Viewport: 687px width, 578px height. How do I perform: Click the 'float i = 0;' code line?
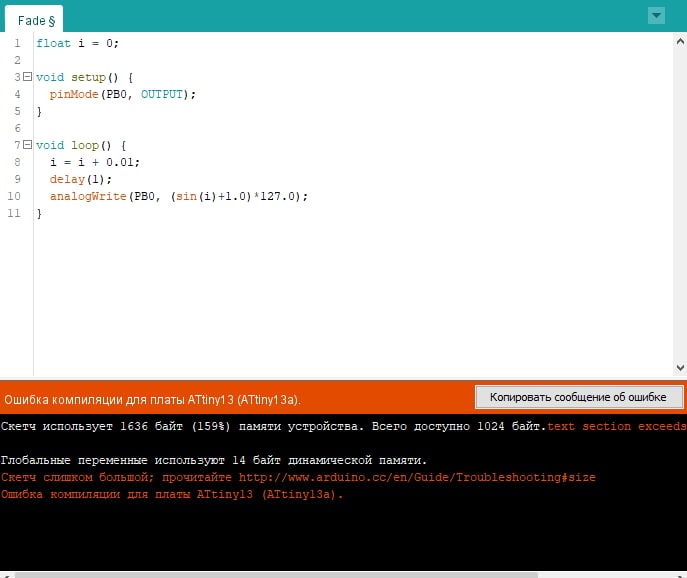point(77,43)
